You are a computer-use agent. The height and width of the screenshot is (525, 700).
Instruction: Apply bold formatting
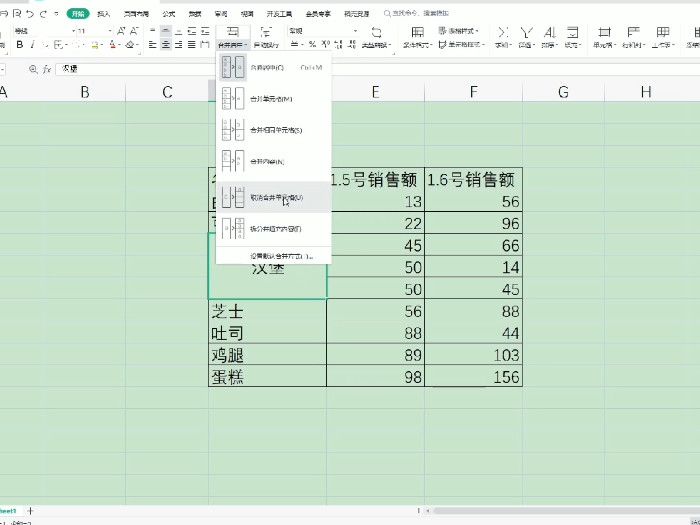click(x=20, y=44)
